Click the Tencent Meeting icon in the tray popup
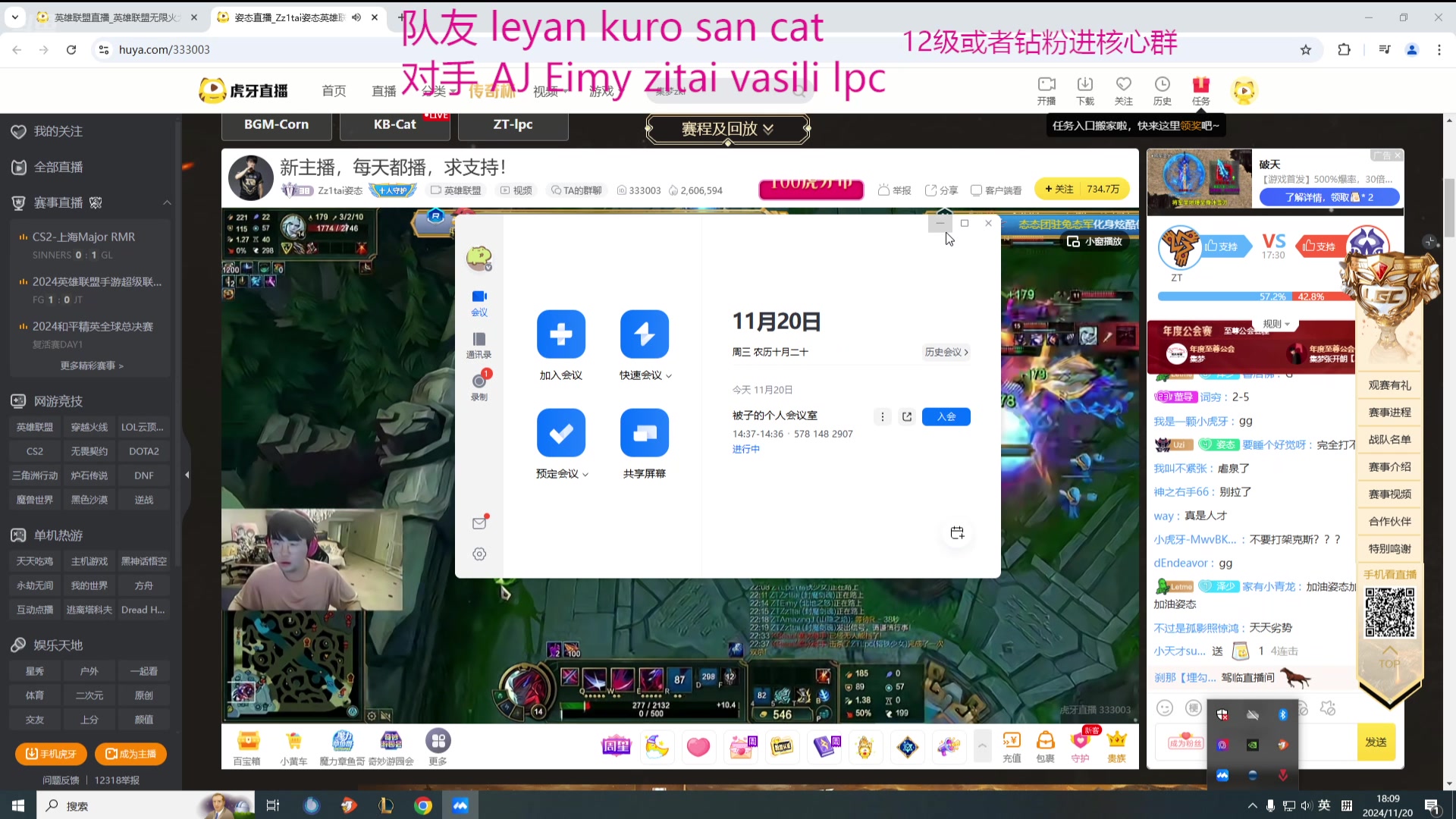Viewport: 1456px width, 819px height. (1222, 775)
